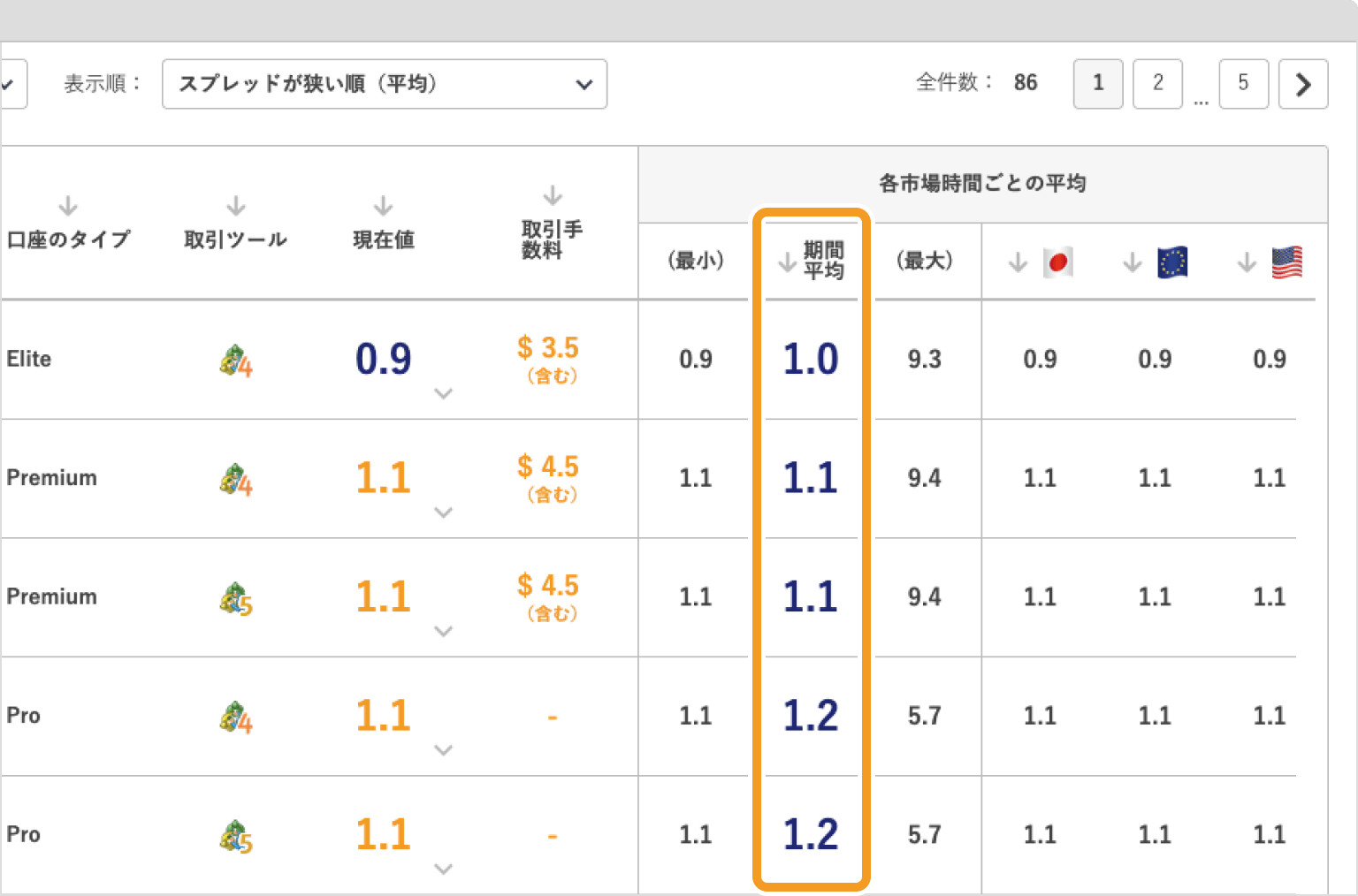This screenshot has height=896, width=1358.
Task: Click the MT5 icon in the first Pro MT5 row
Action: [235, 836]
